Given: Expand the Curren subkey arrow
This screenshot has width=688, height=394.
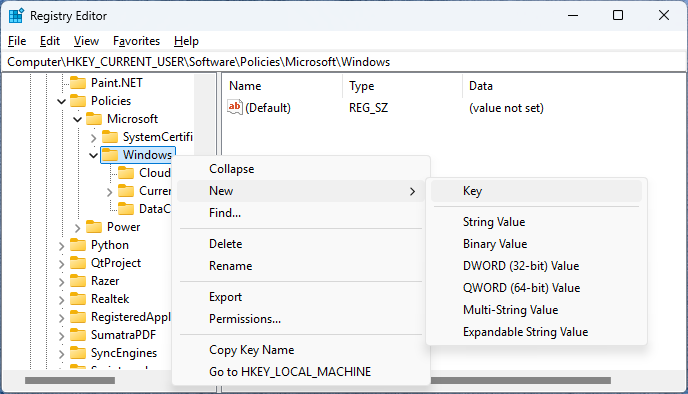Looking at the screenshot, I should click(110, 192).
